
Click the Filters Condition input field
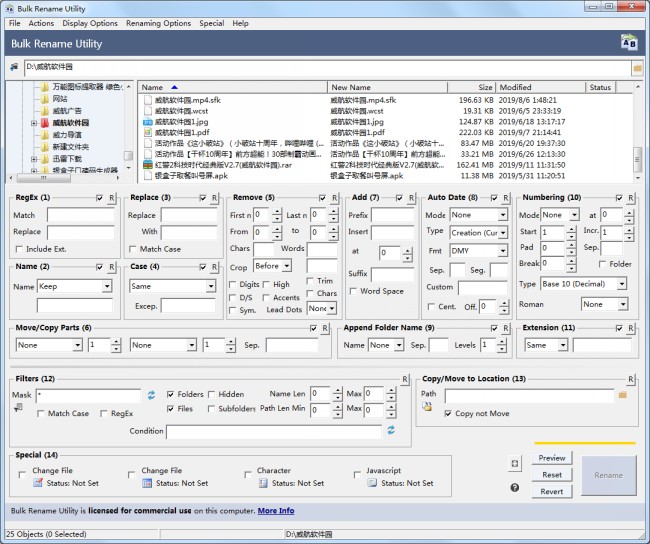tap(274, 432)
